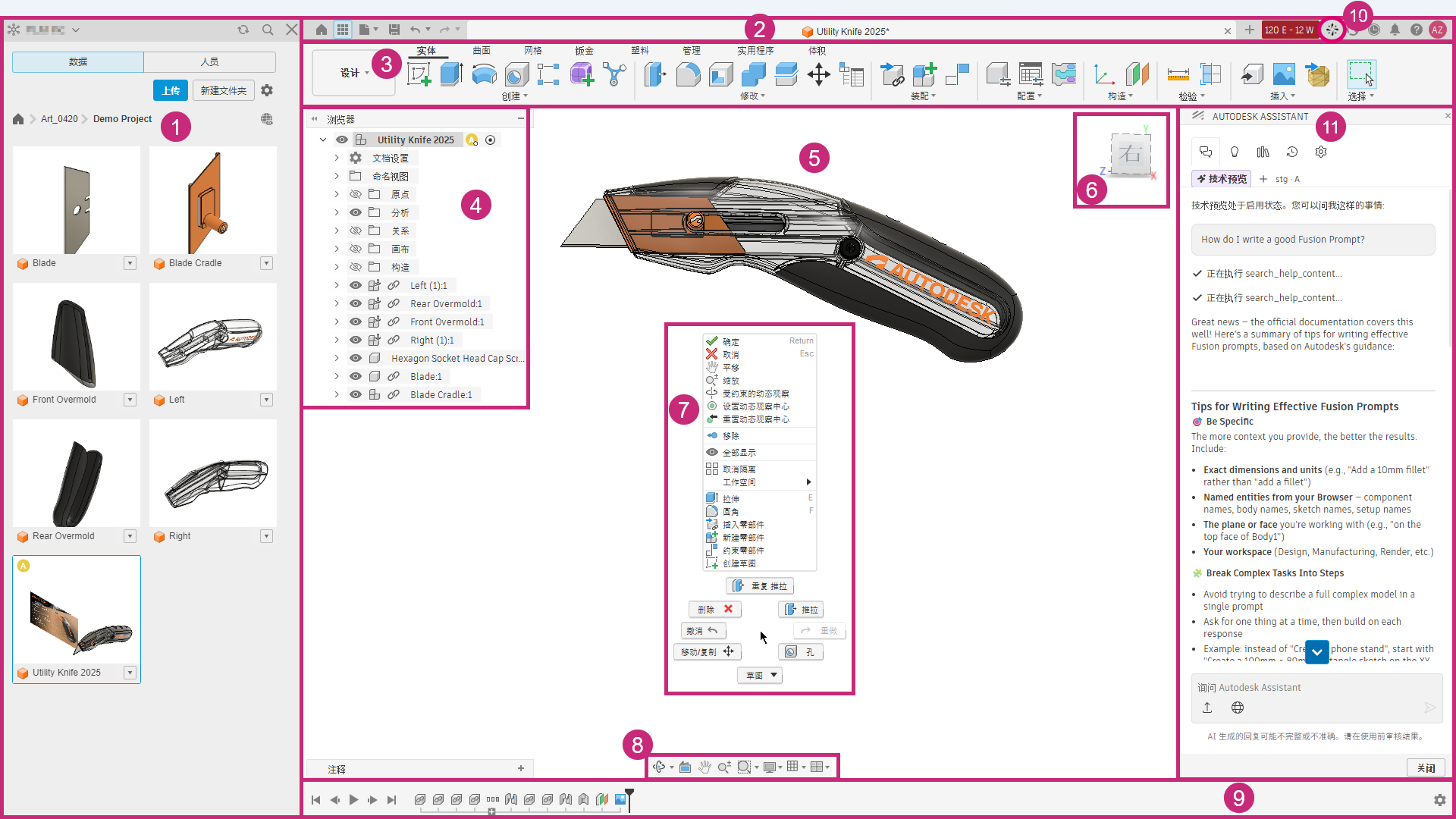
Task: Click the Save icon in the top bar
Action: [x=394, y=30]
